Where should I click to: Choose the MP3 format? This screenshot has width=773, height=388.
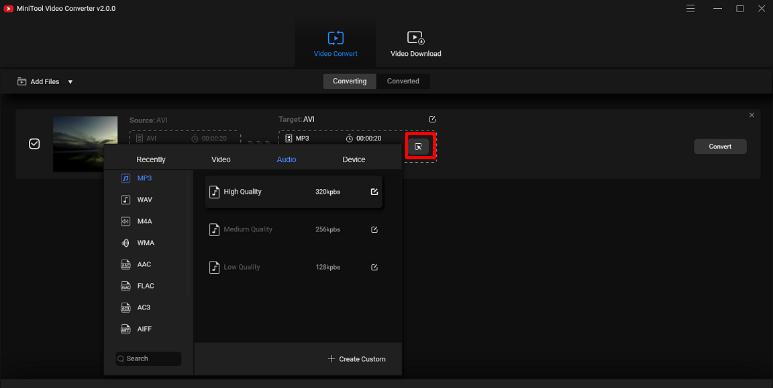[137, 178]
